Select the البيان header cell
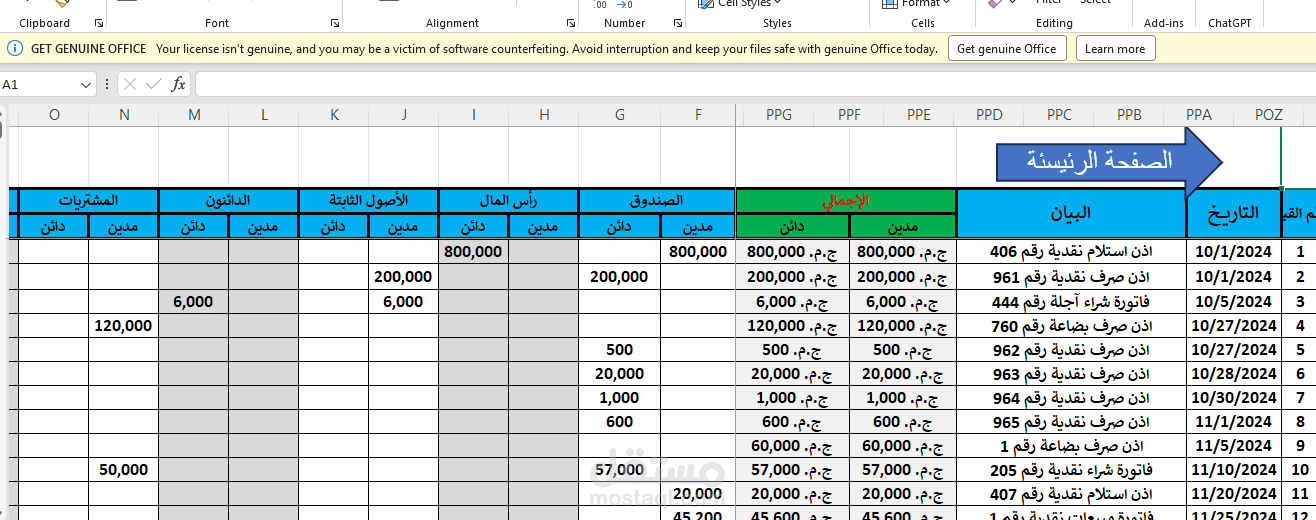This screenshot has height=520, width=1316. pos(1071,213)
